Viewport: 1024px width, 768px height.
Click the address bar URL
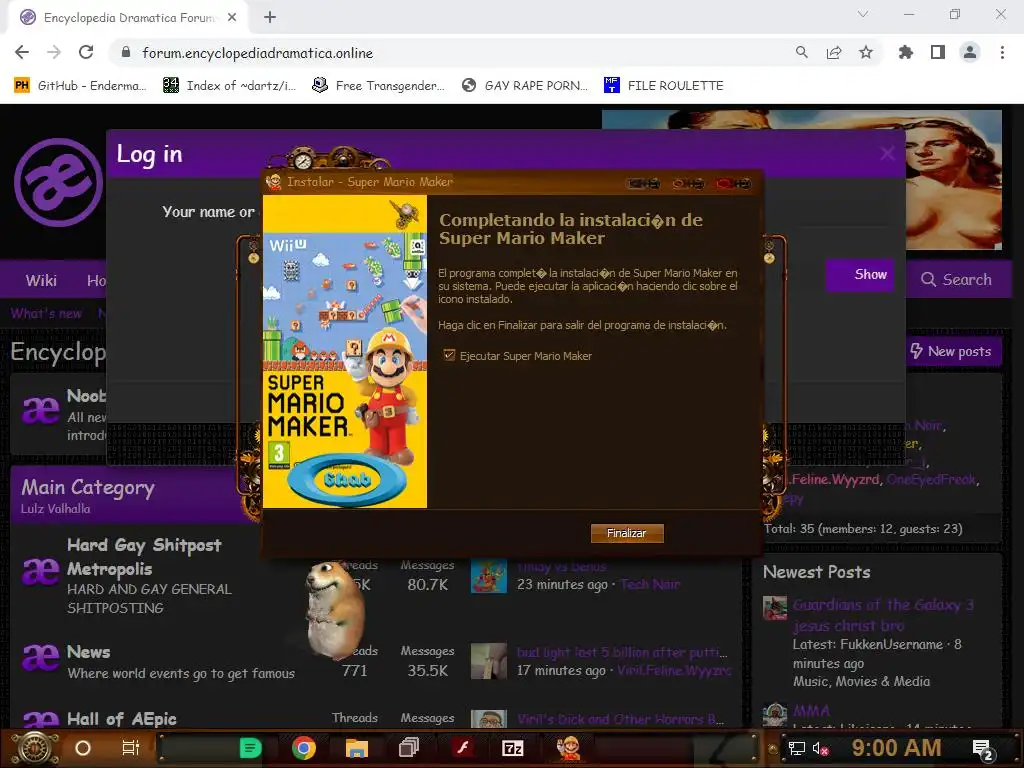(x=258, y=53)
